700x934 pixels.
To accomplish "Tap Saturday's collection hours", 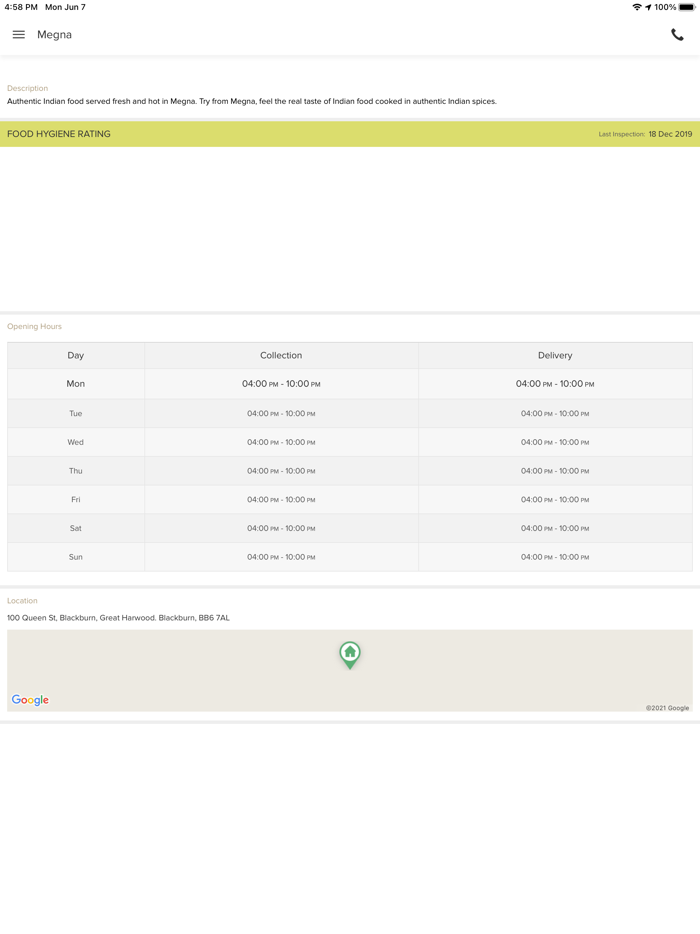I will click(281, 528).
